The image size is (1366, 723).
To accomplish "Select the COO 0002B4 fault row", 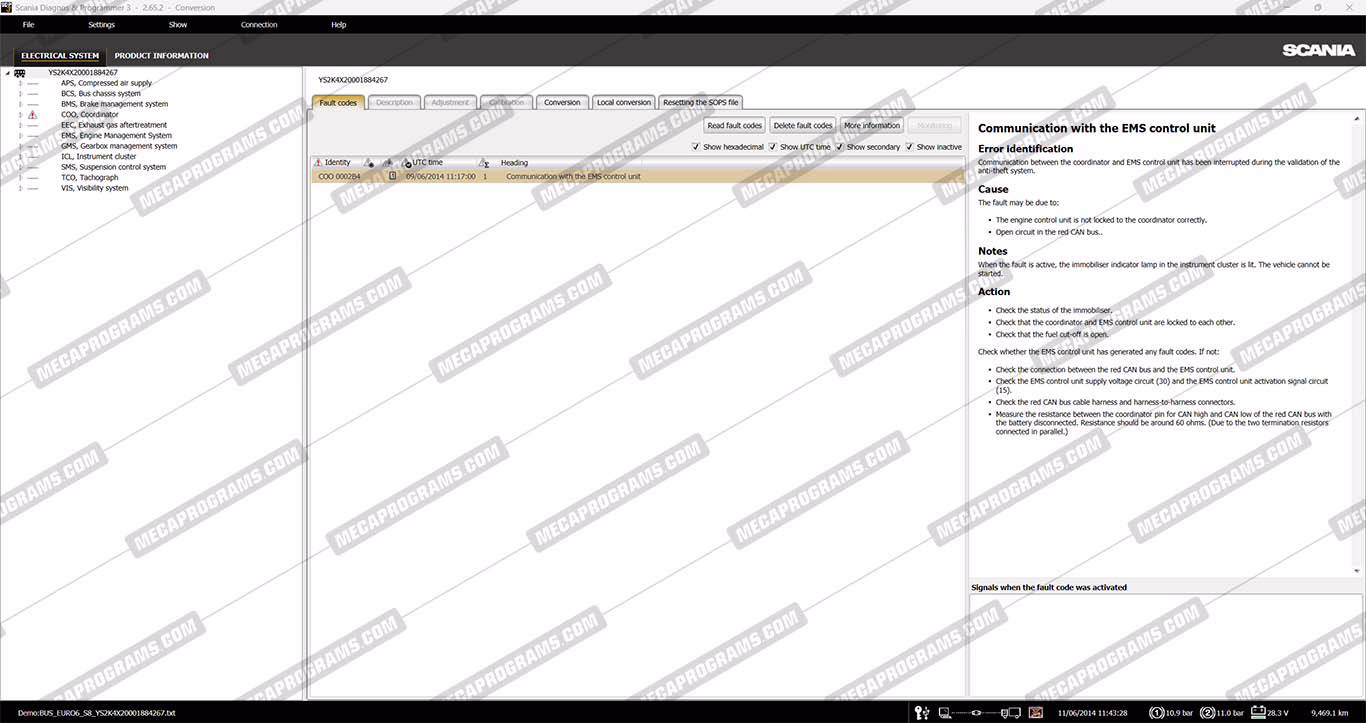I will [638, 176].
